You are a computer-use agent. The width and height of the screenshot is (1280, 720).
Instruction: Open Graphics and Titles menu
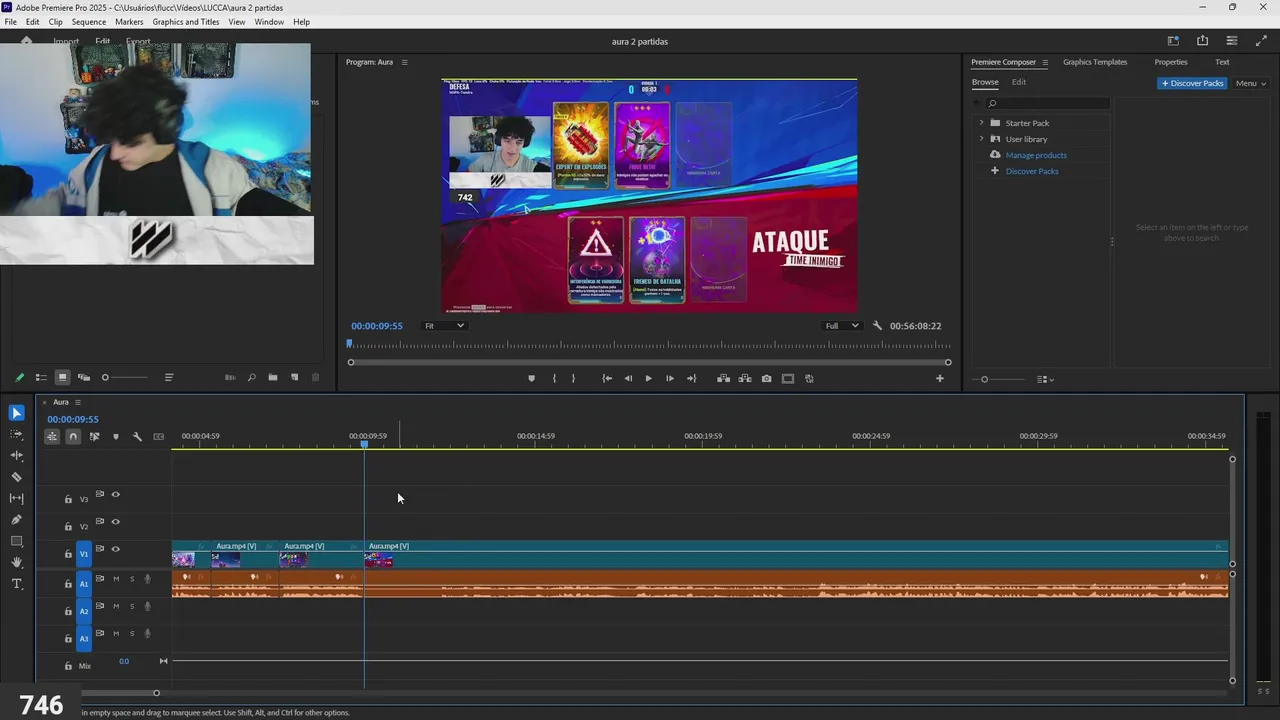tap(186, 22)
